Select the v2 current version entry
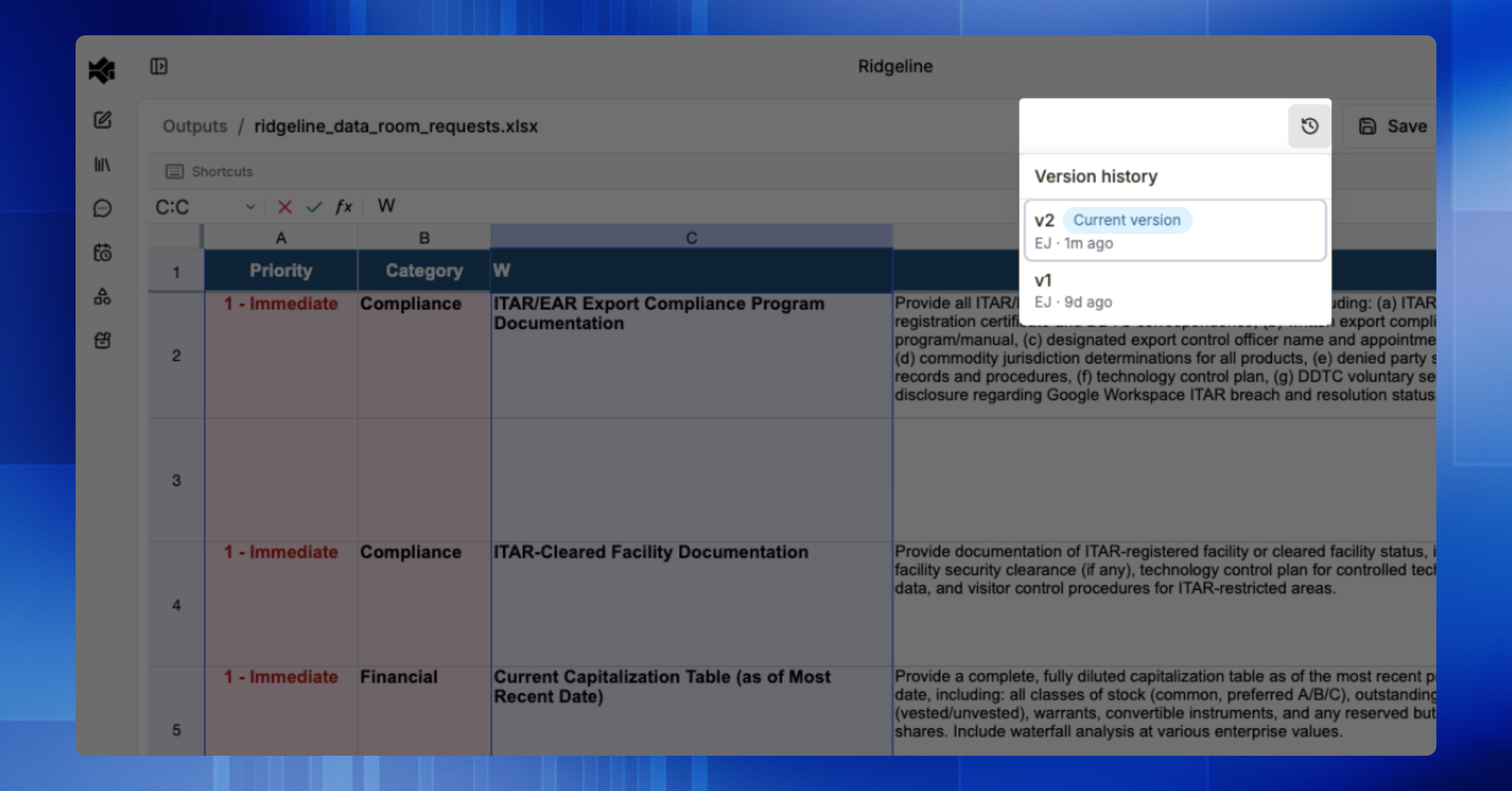 (1174, 230)
